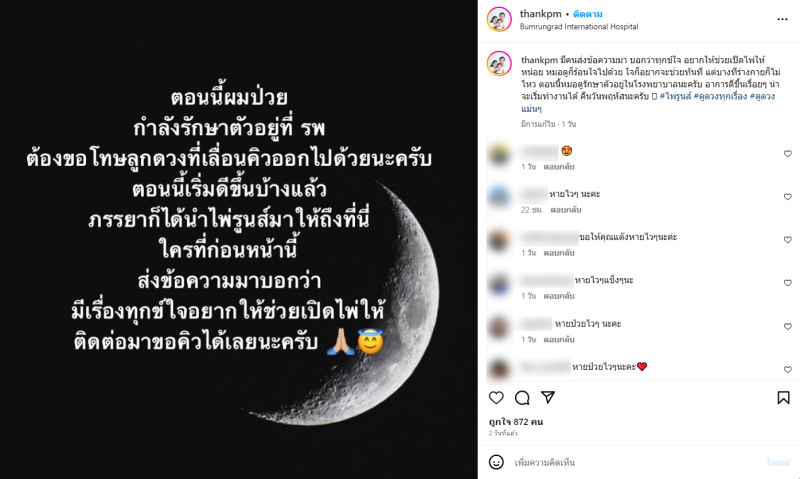Open the three-dot more options menu
800x479 pixels.
[x=782, y=19]
